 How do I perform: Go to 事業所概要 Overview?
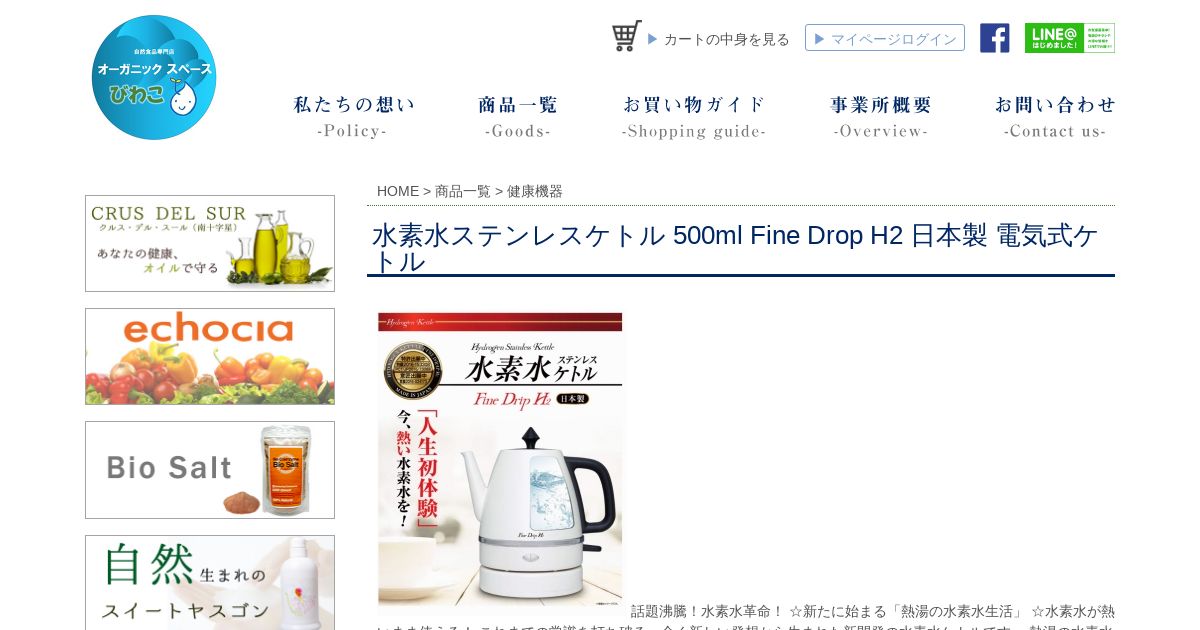[881, 117]
